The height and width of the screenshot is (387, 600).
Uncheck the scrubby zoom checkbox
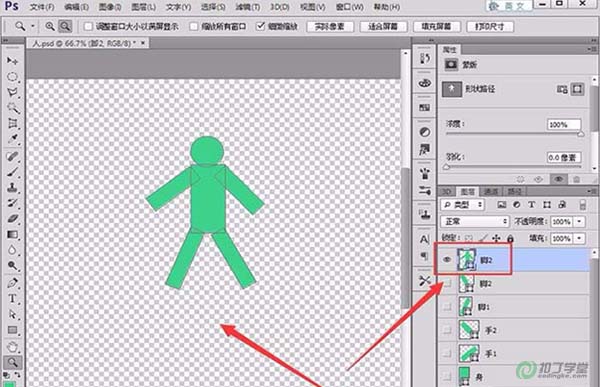(261, 26)
